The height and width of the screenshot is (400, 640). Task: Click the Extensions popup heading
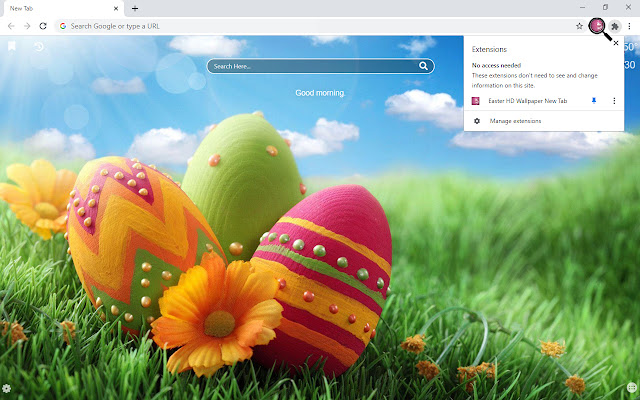pyautogui.click(x=489, y=49)
